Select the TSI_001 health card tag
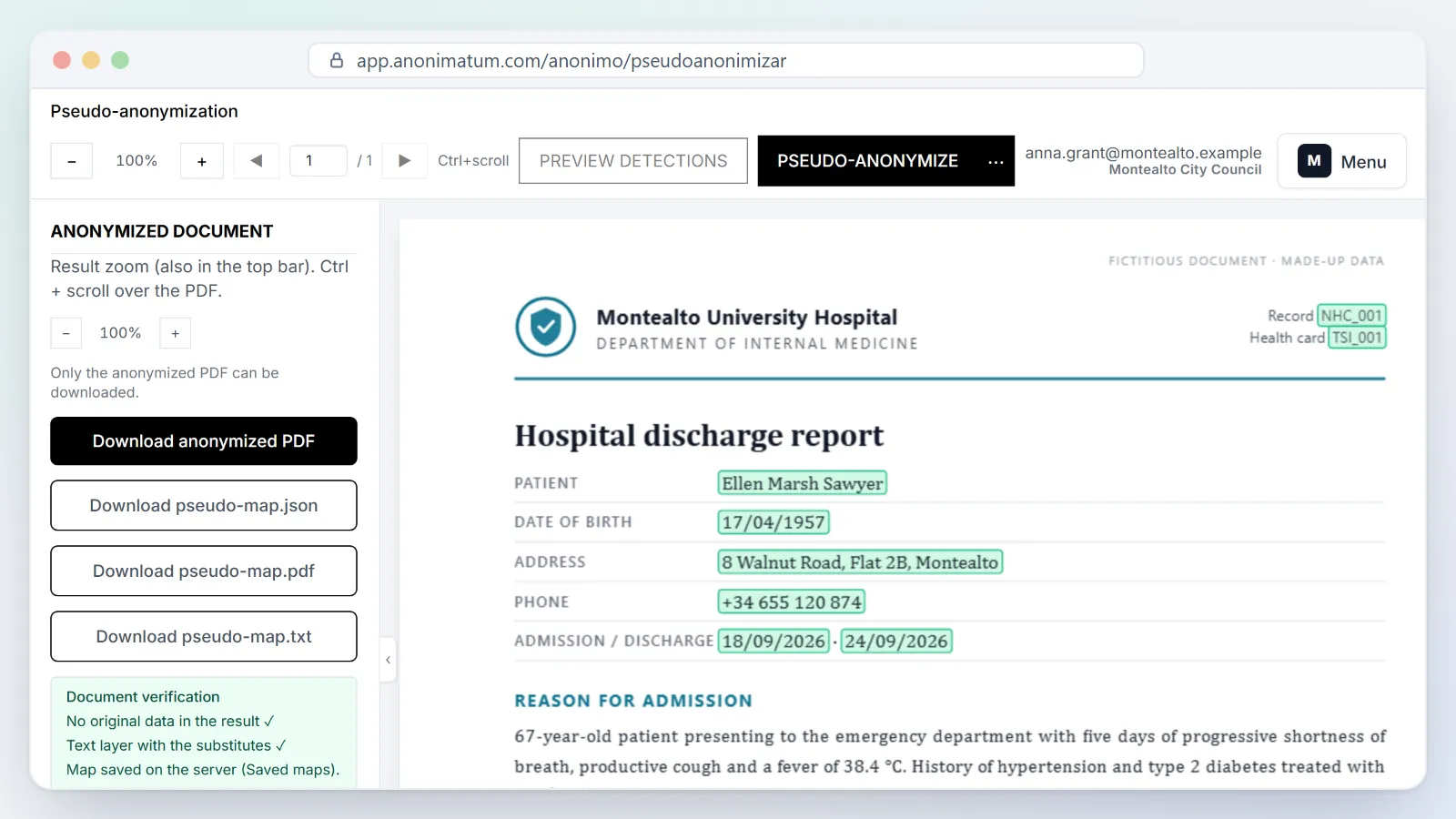This screenshot has height=819, width=1456. (1357, 338)
